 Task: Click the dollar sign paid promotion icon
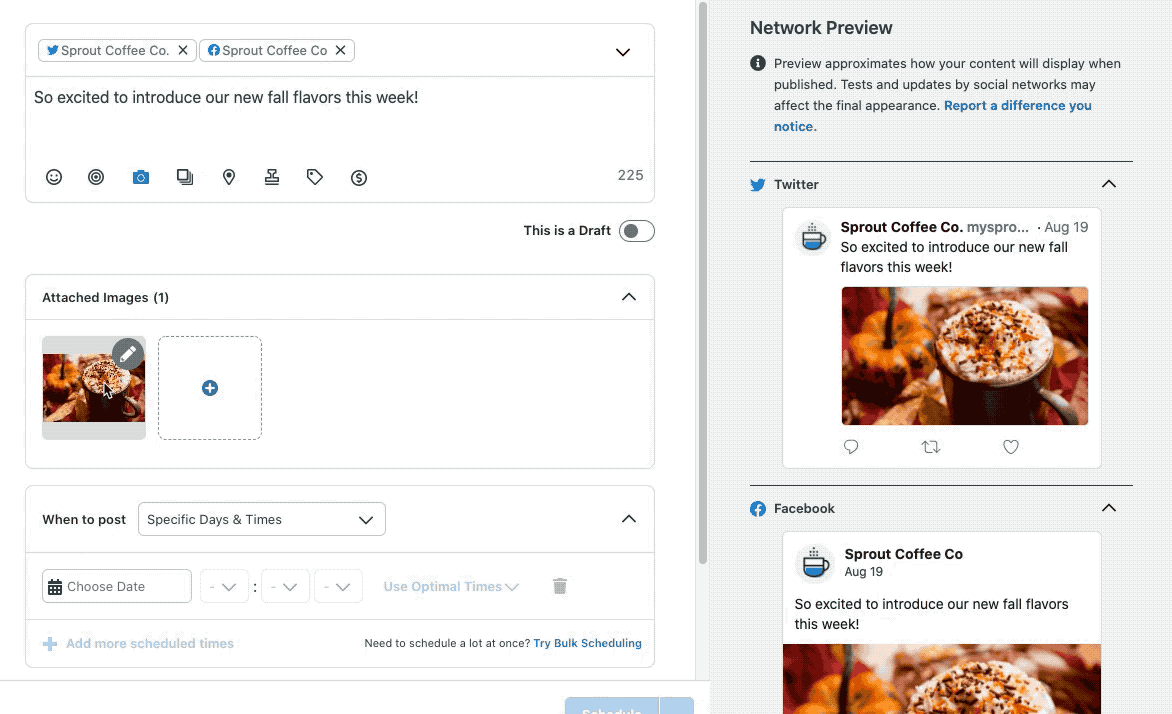point(359,177)
